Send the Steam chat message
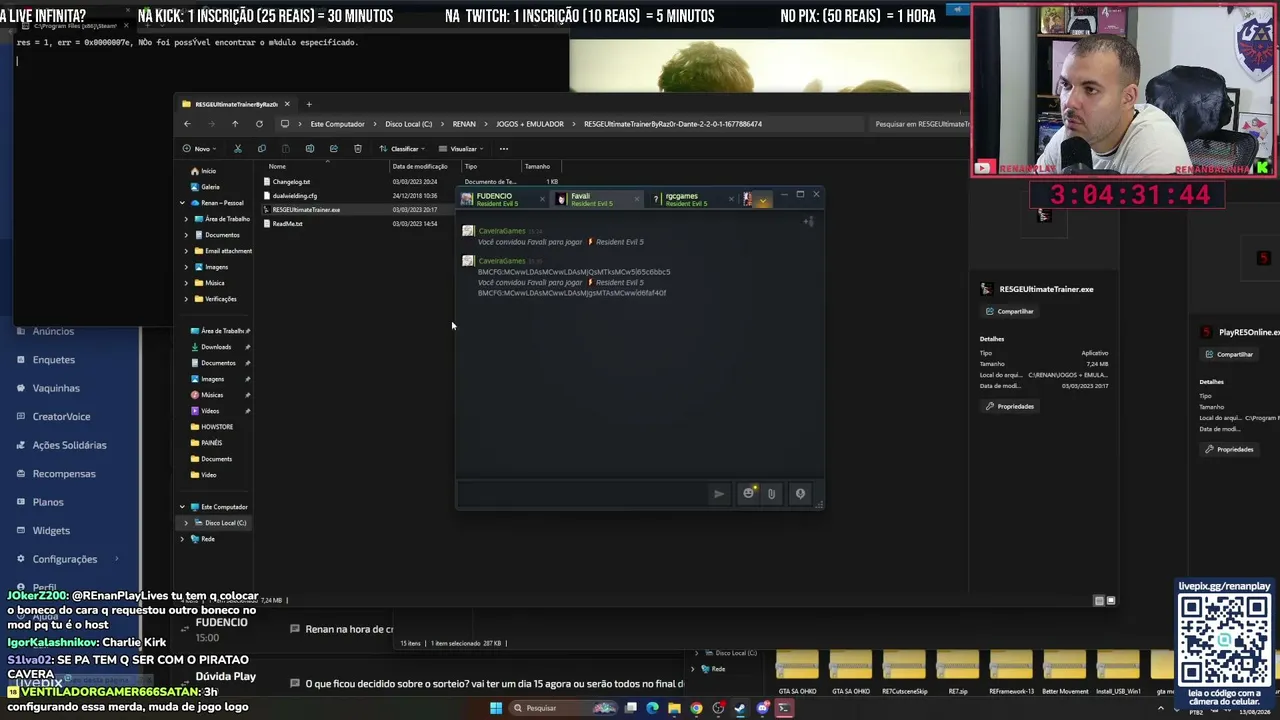The height and width of the screenshot is (720, 1280). [719, 493]
